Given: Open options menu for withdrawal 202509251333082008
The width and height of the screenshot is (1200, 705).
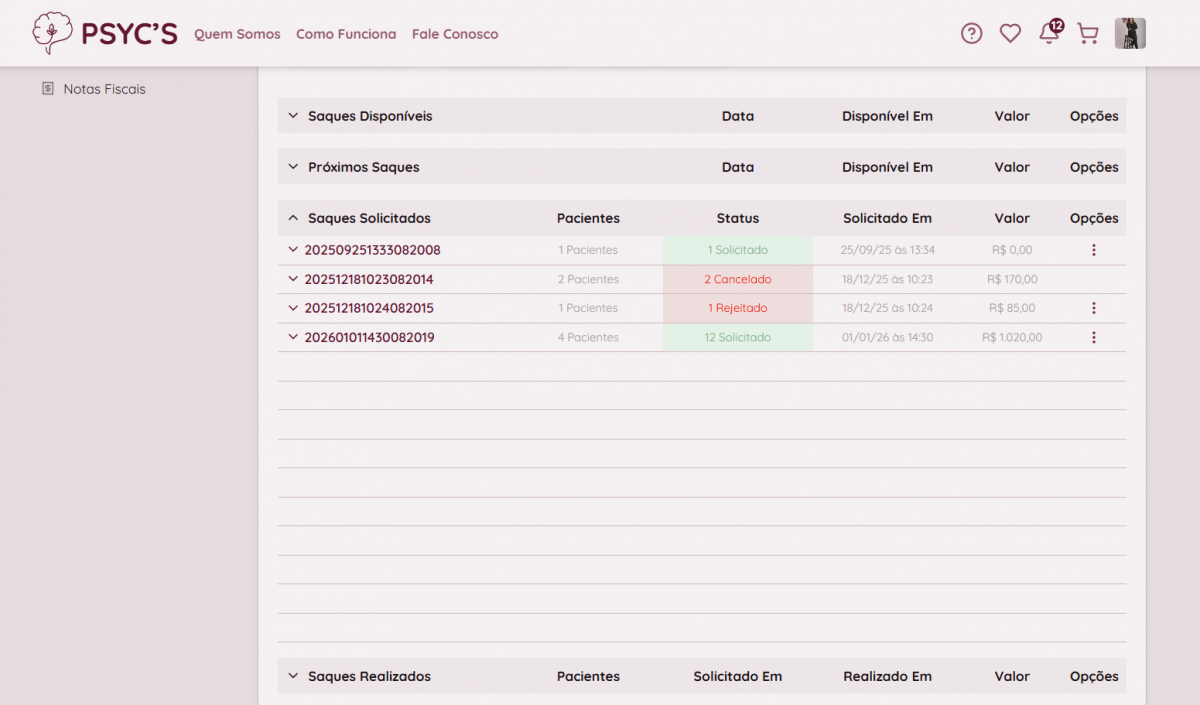Looking at the screenshot, I should coord(1093,250).
